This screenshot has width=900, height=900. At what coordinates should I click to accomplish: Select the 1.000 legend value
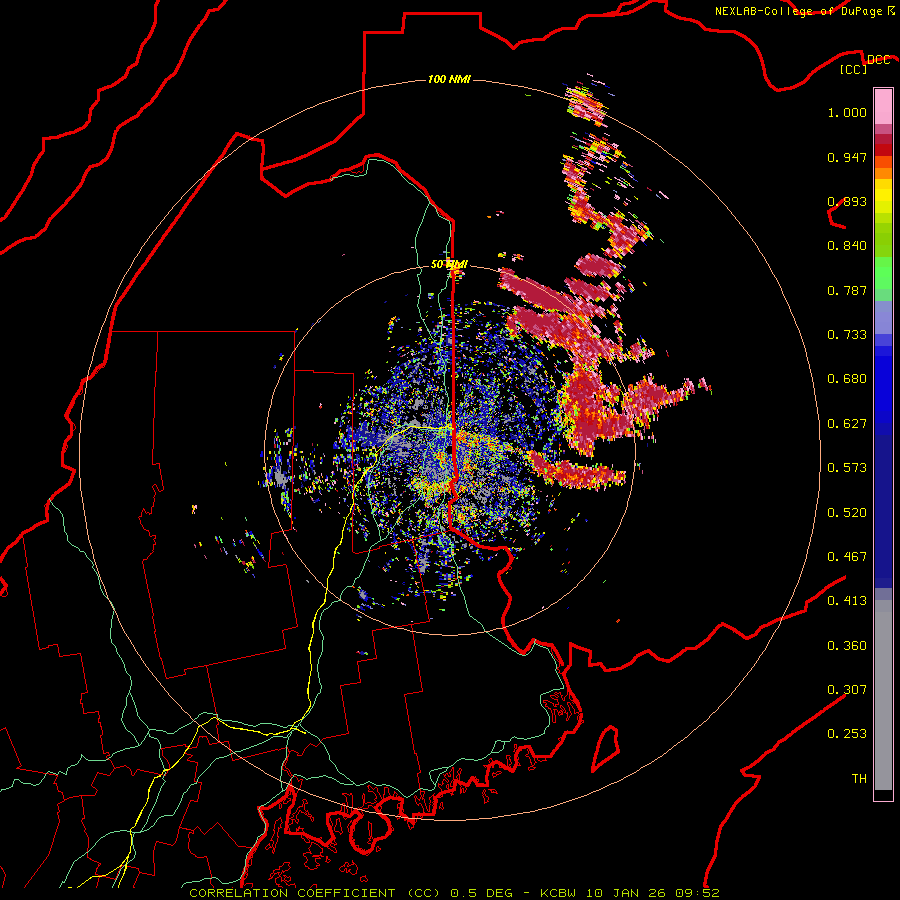click(847, 112)
